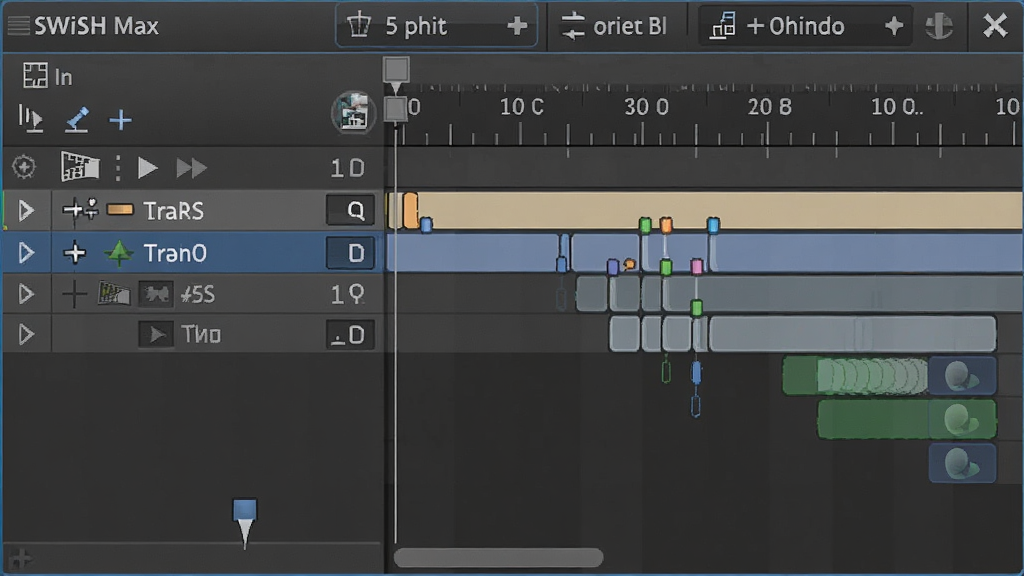Click the plus icon right of Ohindo

(893, 26)
